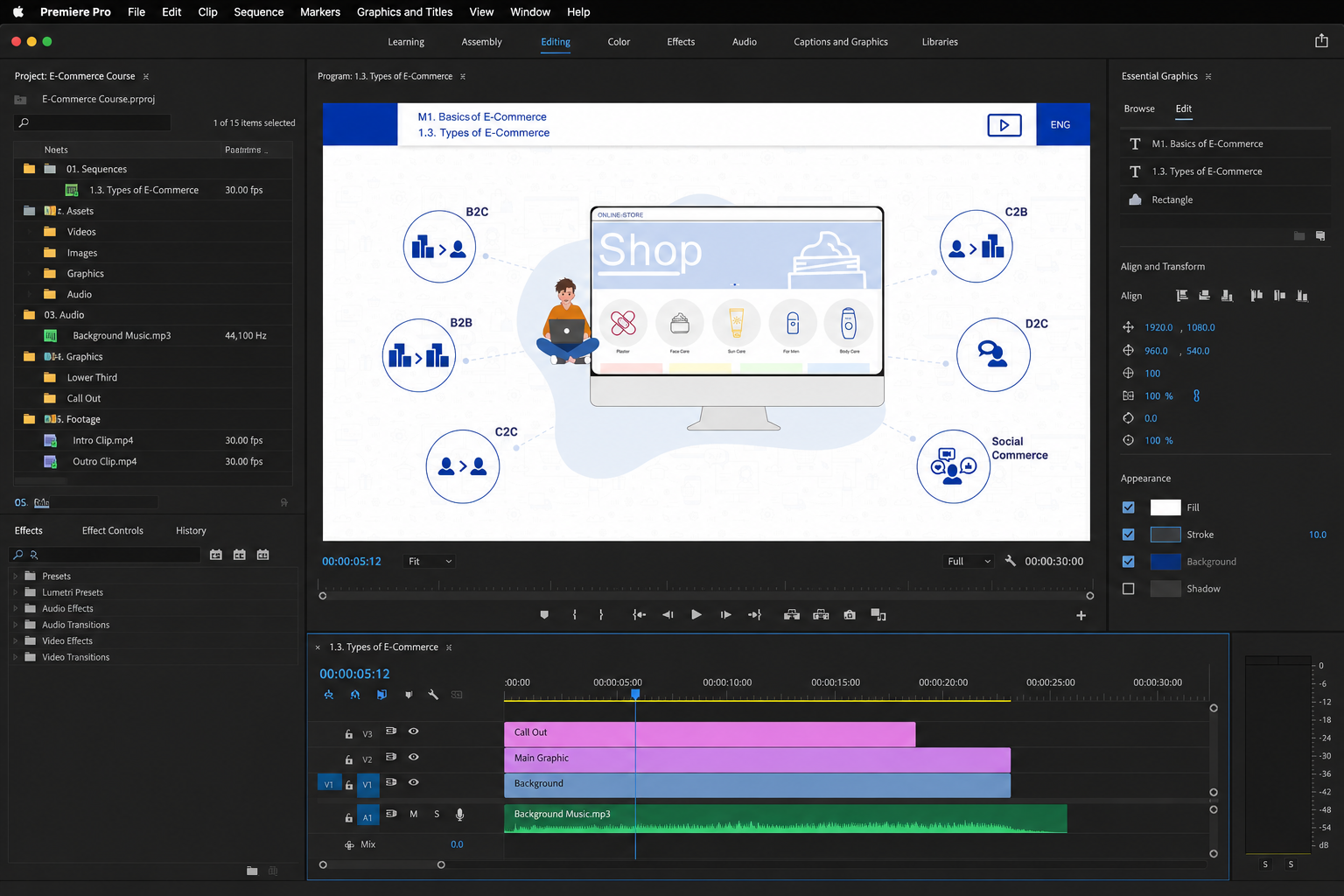1344x896 pixels.
Task: Open the Browse tab in Essential Graphics
Action: 1139,108
